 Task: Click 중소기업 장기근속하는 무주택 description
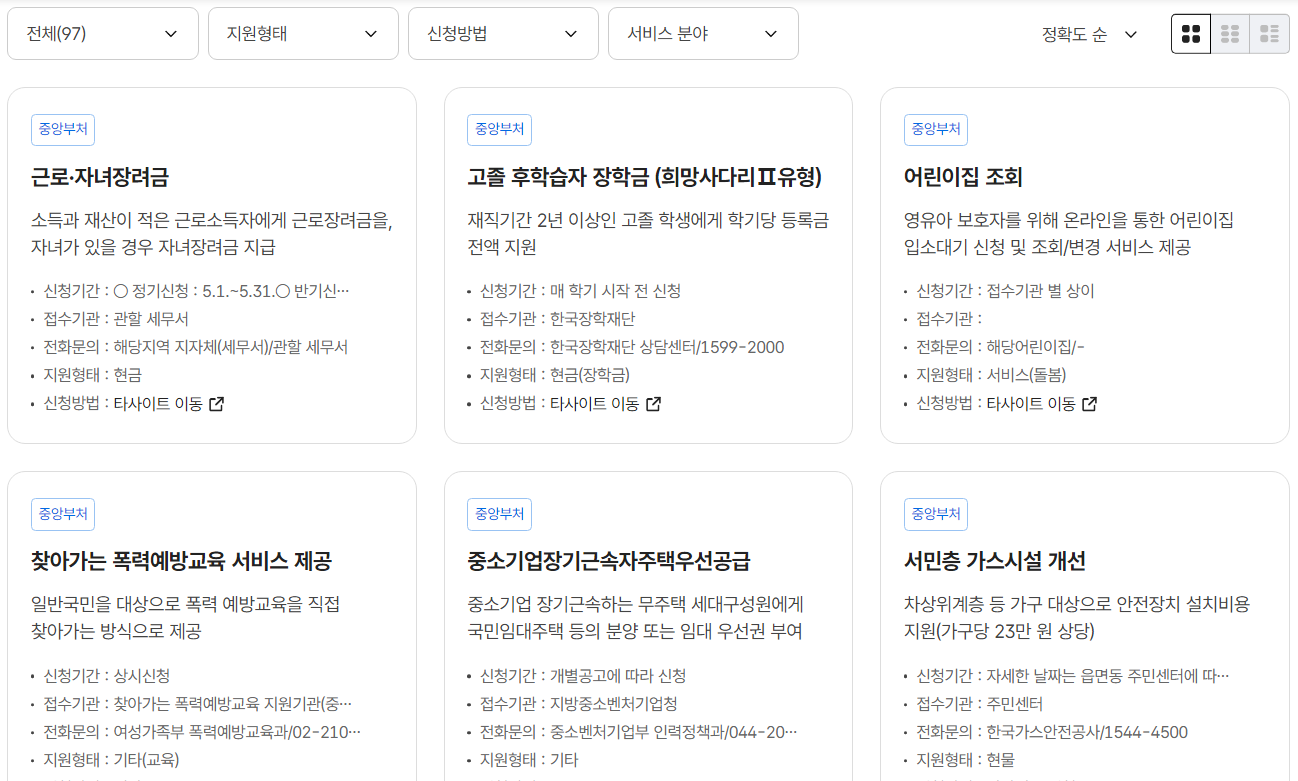pos(635,618)
